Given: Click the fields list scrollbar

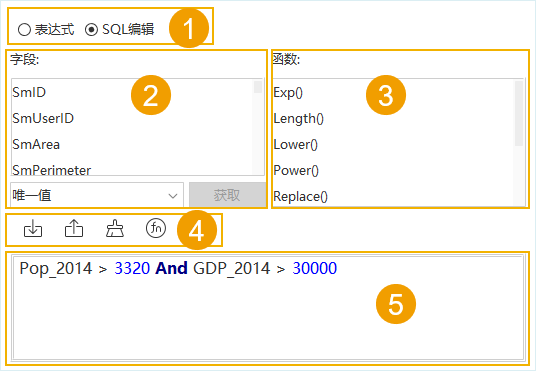Looking at the screenshot, I should [258, 127].
